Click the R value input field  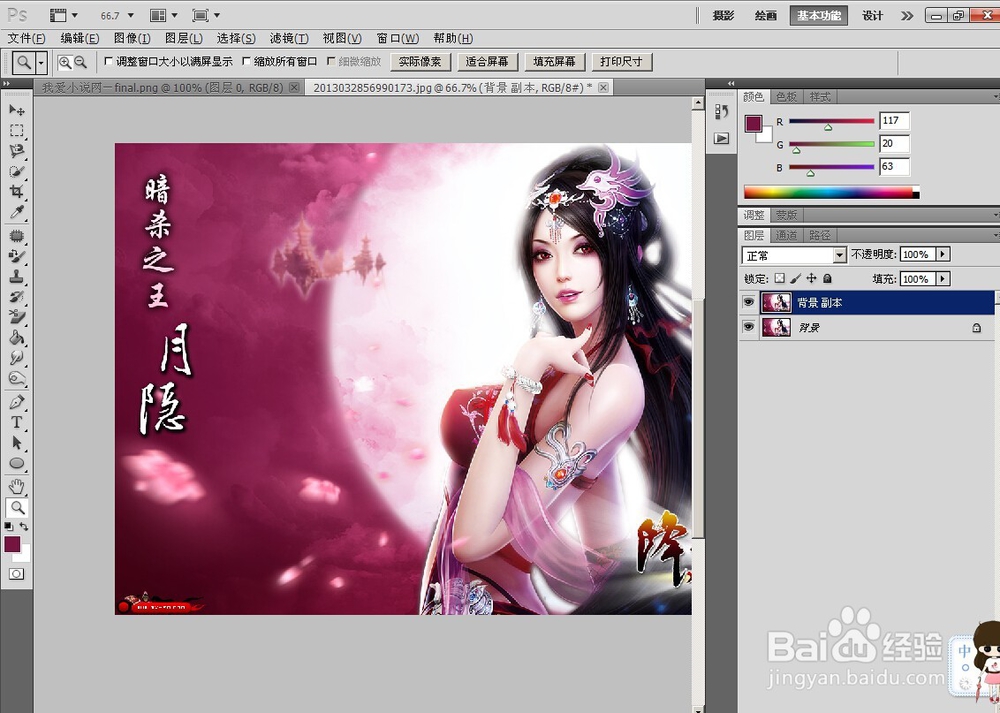(x=894, y=121)
